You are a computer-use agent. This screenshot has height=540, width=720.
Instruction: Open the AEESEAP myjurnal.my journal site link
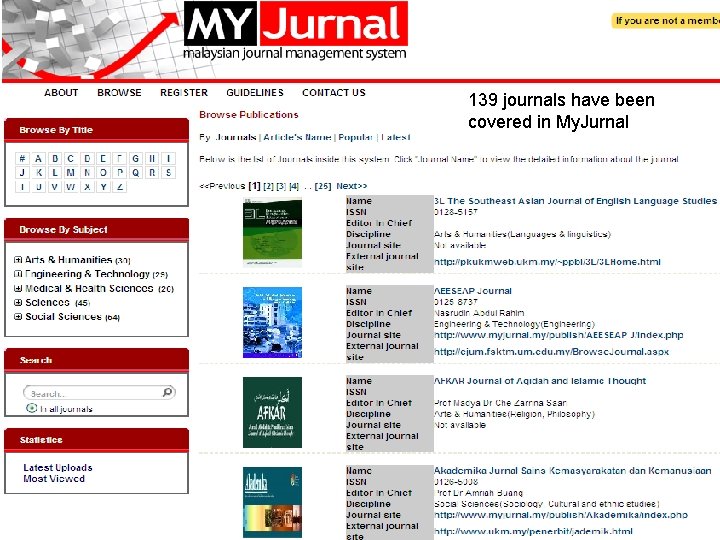coord(559,335)
